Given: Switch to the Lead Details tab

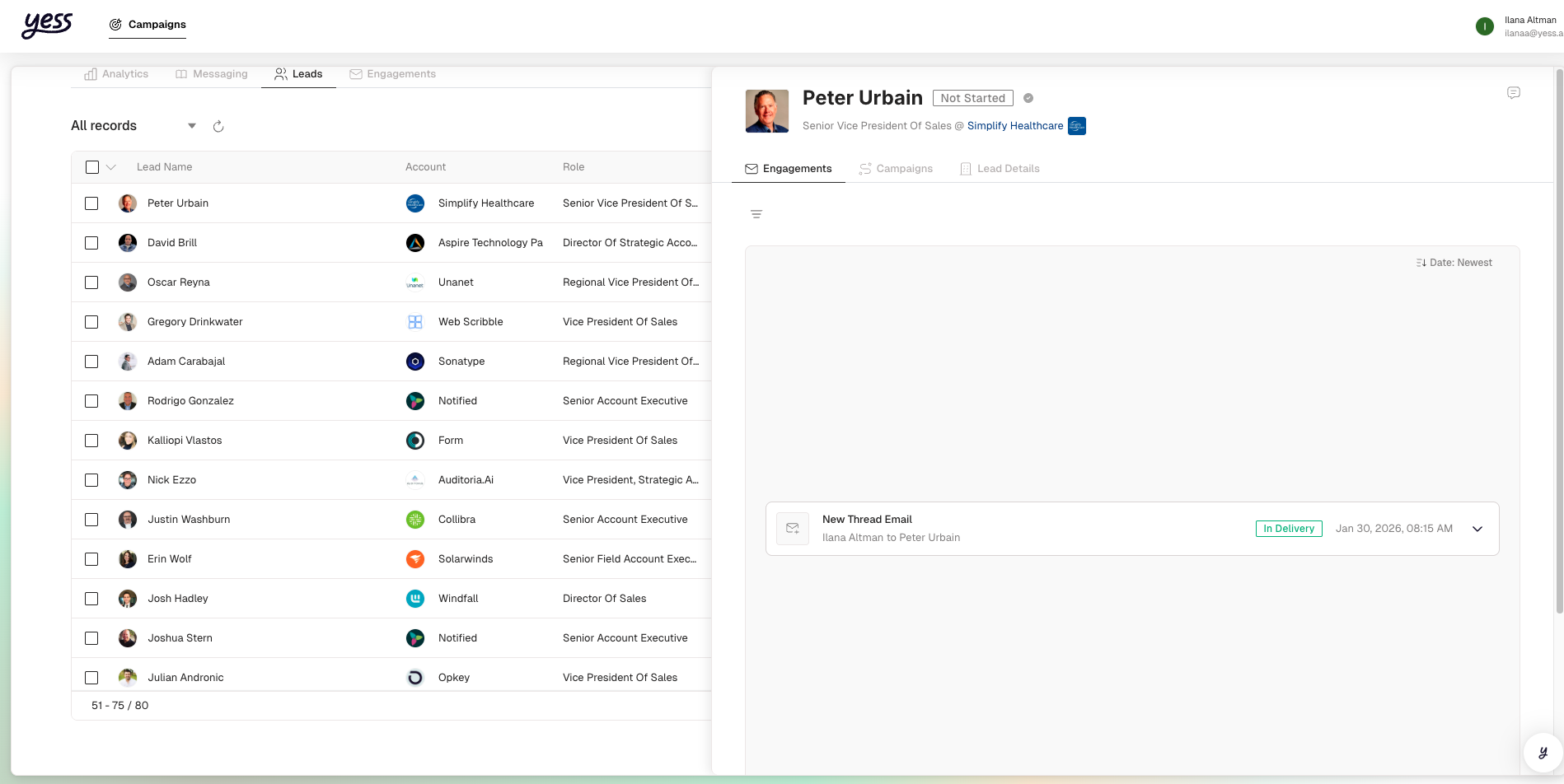Looking at the screenshot, I should click(1000, 169).
